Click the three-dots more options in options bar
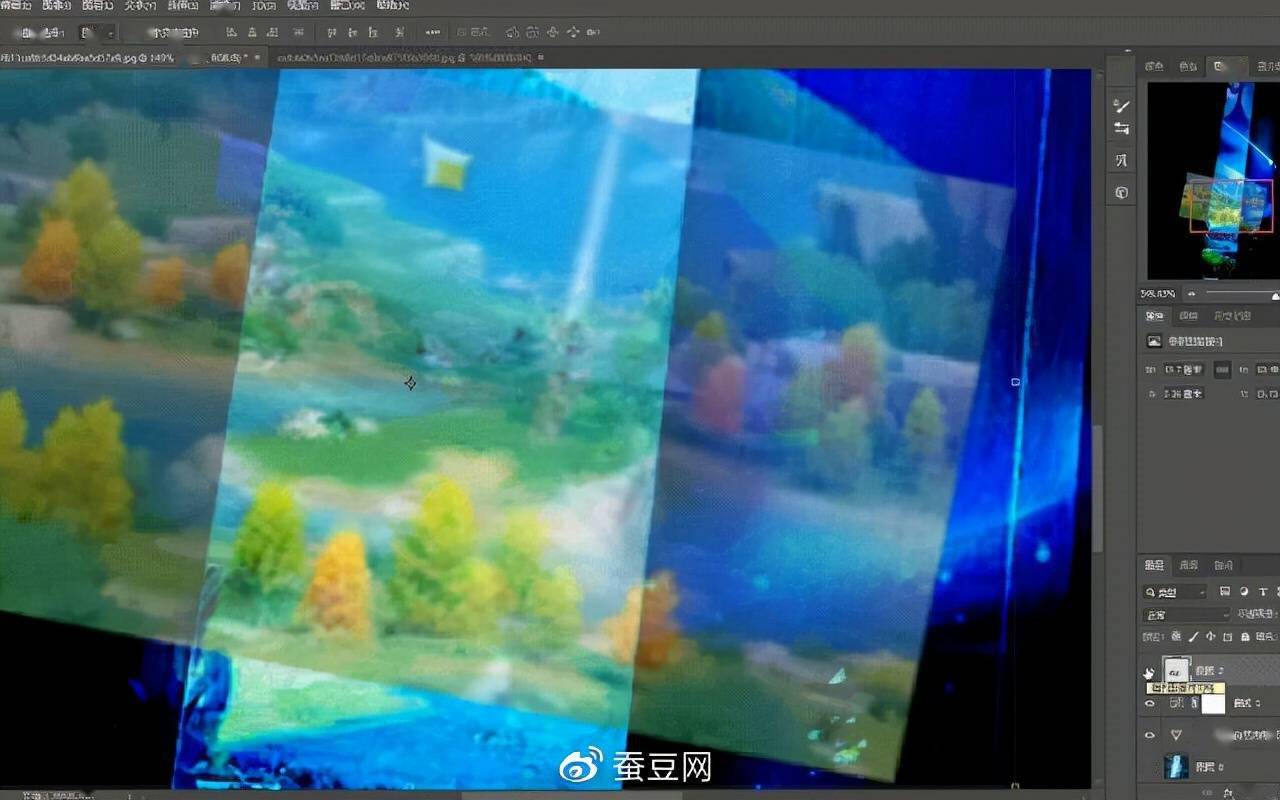This screenshot has width=1280, height=800. [432, 33]
